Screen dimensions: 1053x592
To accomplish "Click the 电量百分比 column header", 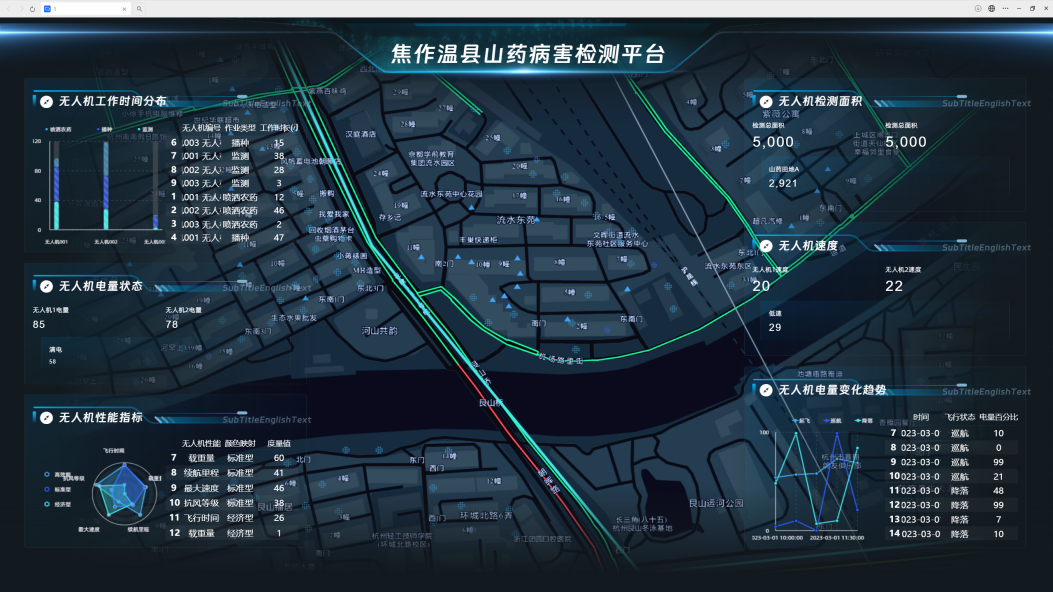I will [x=999, y=417].
